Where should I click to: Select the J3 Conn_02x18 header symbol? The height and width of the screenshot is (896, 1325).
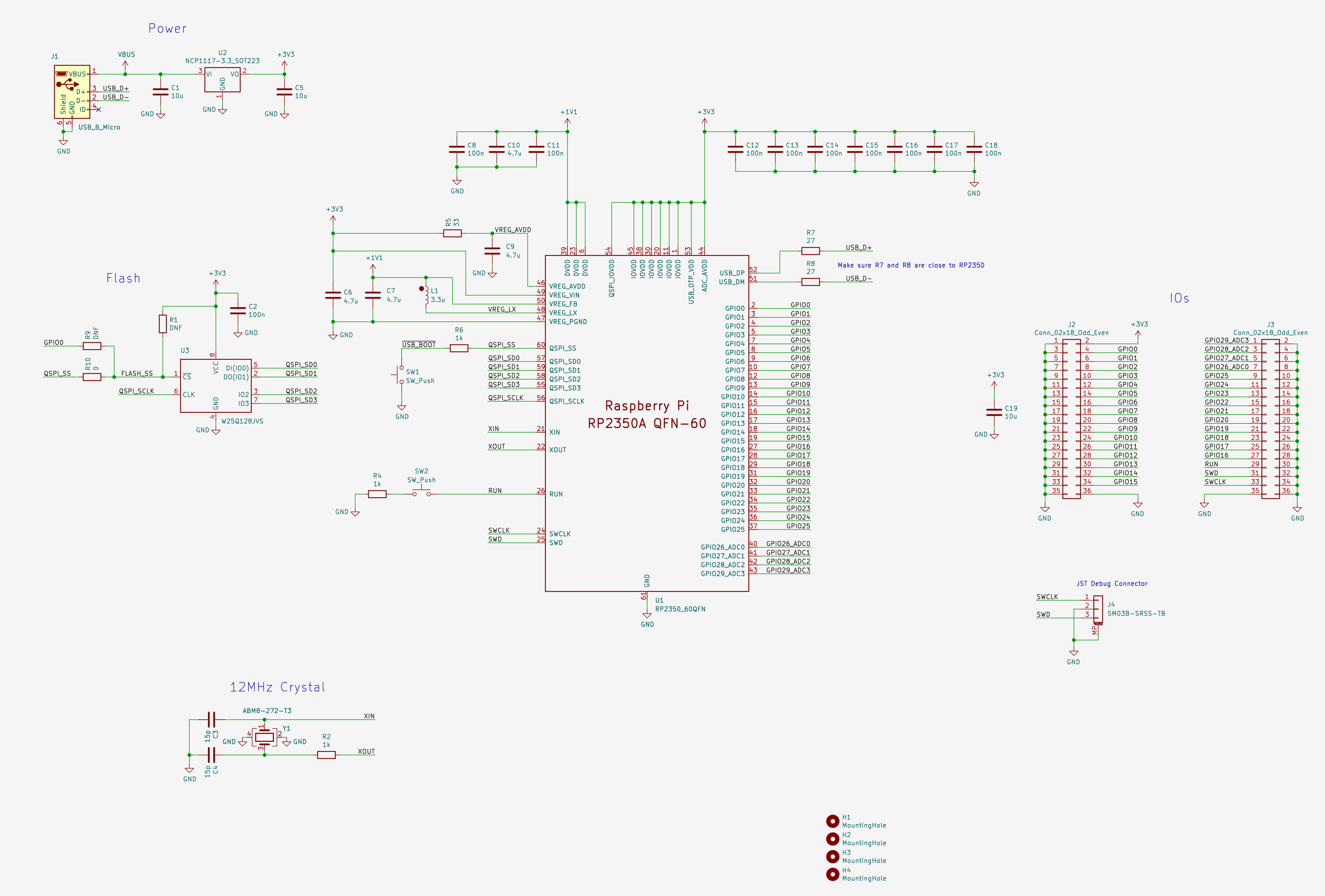[1270, 419]
